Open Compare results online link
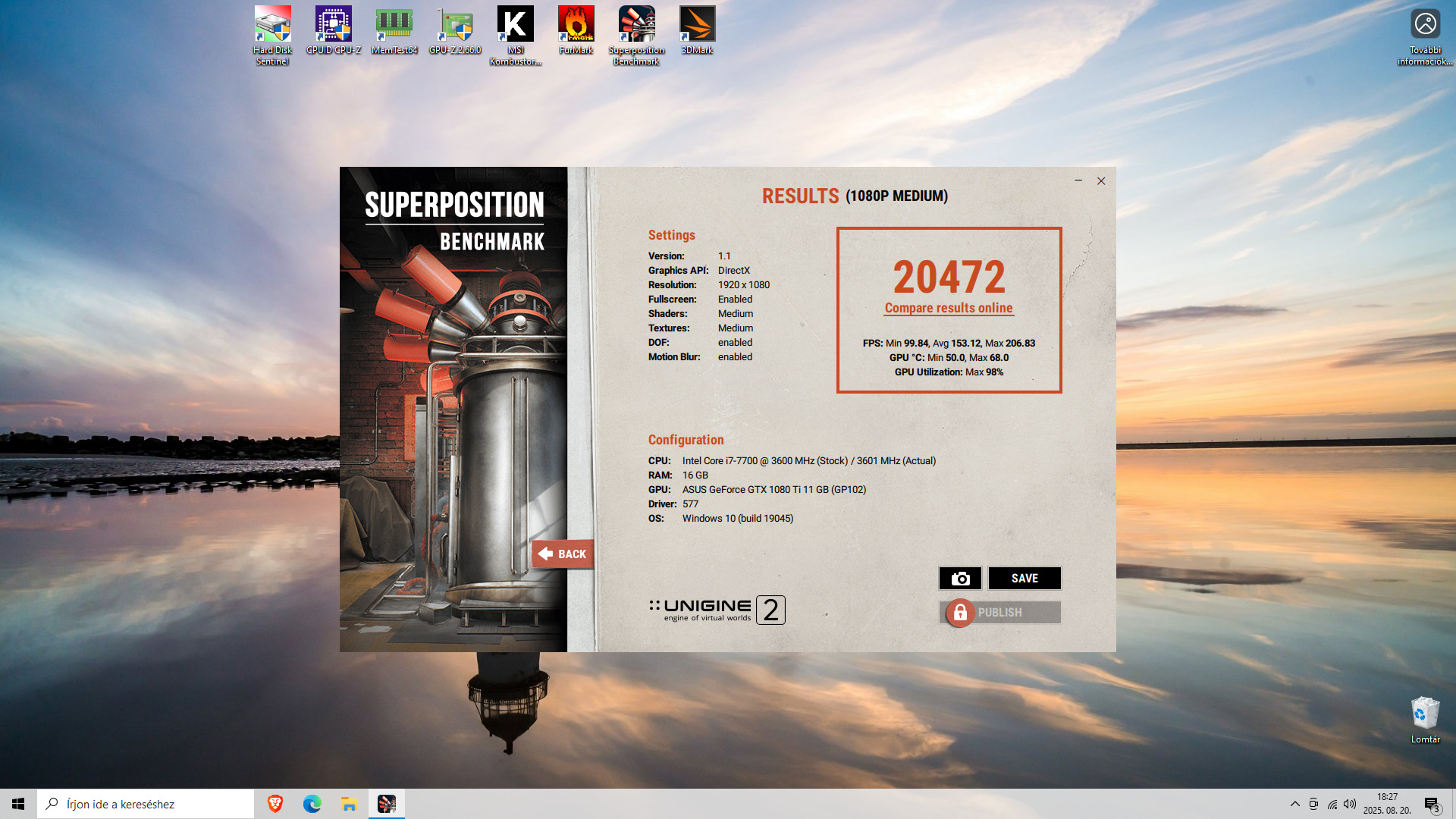The width and height of the screenshot is (1456, 819). point(948,308)
